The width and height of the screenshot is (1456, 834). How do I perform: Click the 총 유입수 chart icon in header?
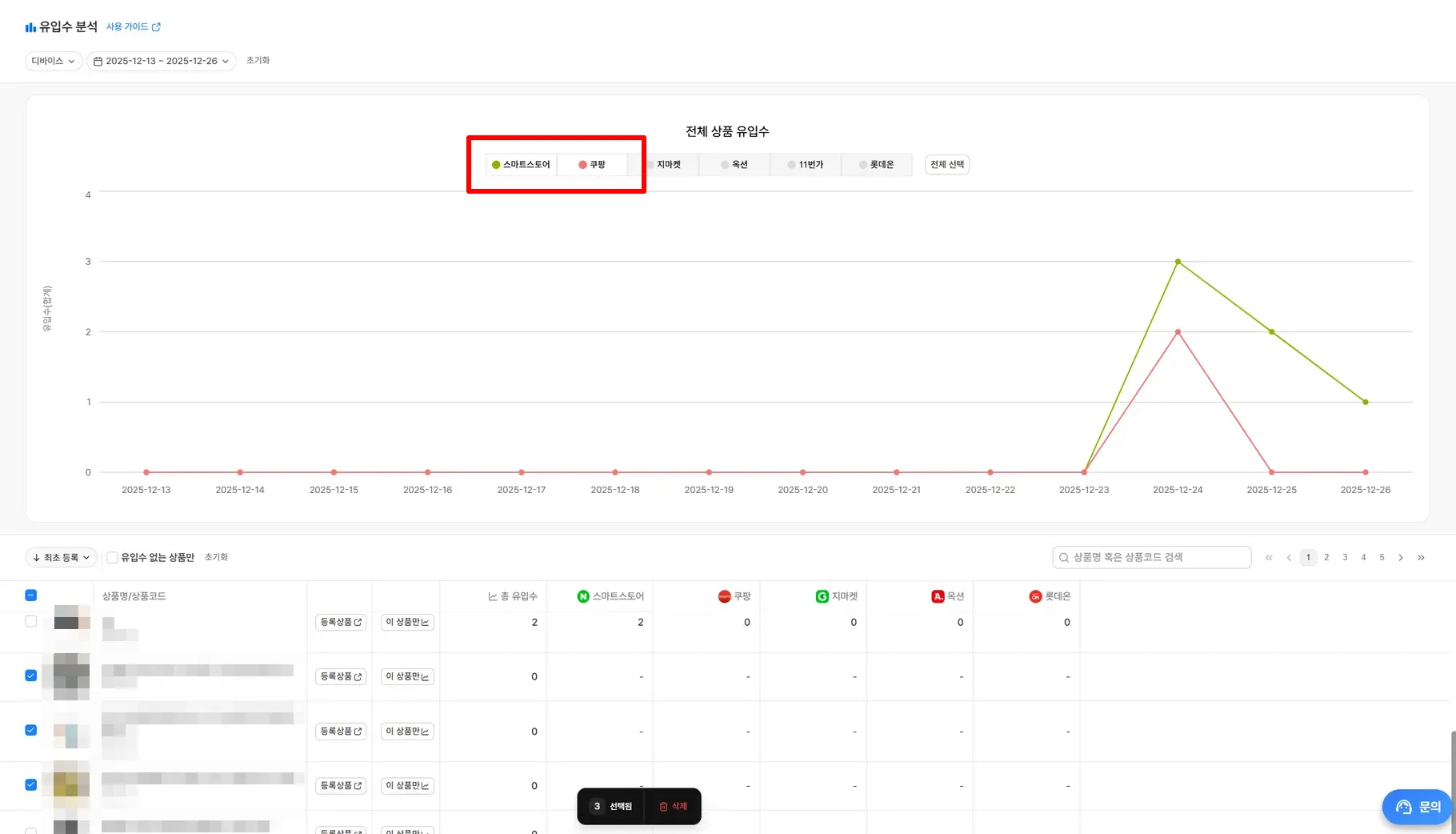[x=493, y=596]
